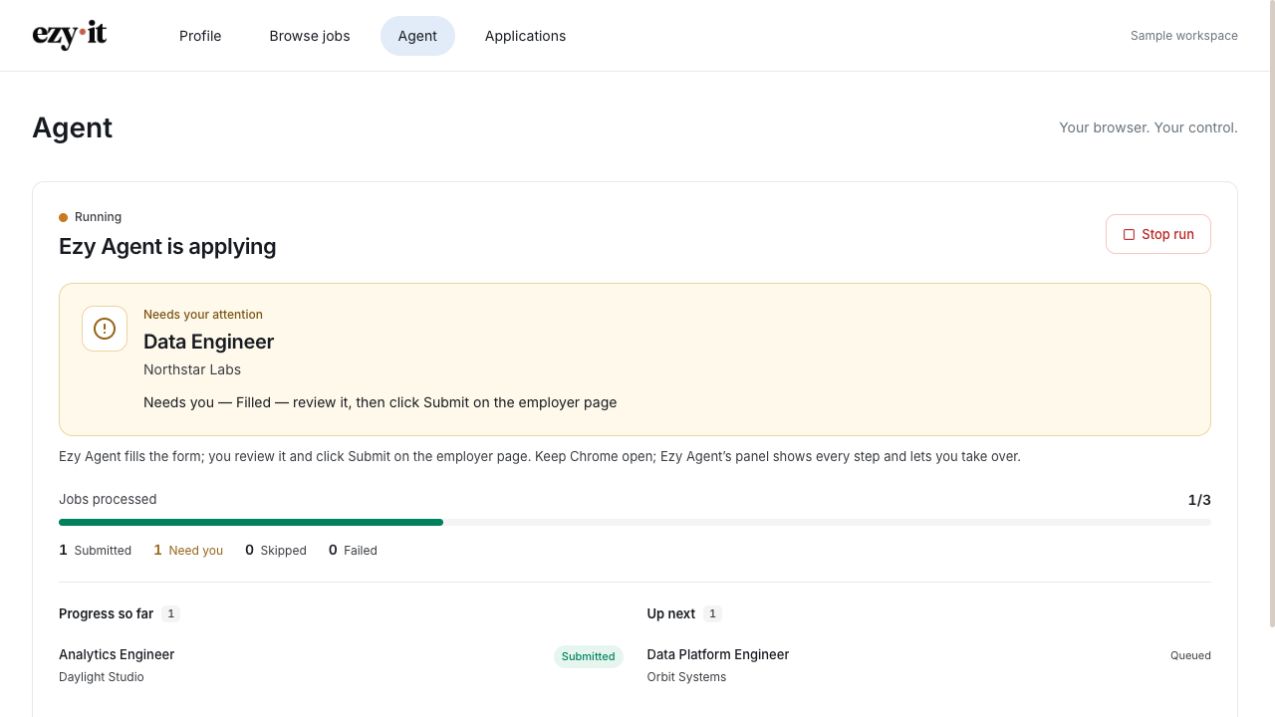Go to Browse jobs tab
The width and height of the screenshot is (1275, 717).
tap(309, 36)
